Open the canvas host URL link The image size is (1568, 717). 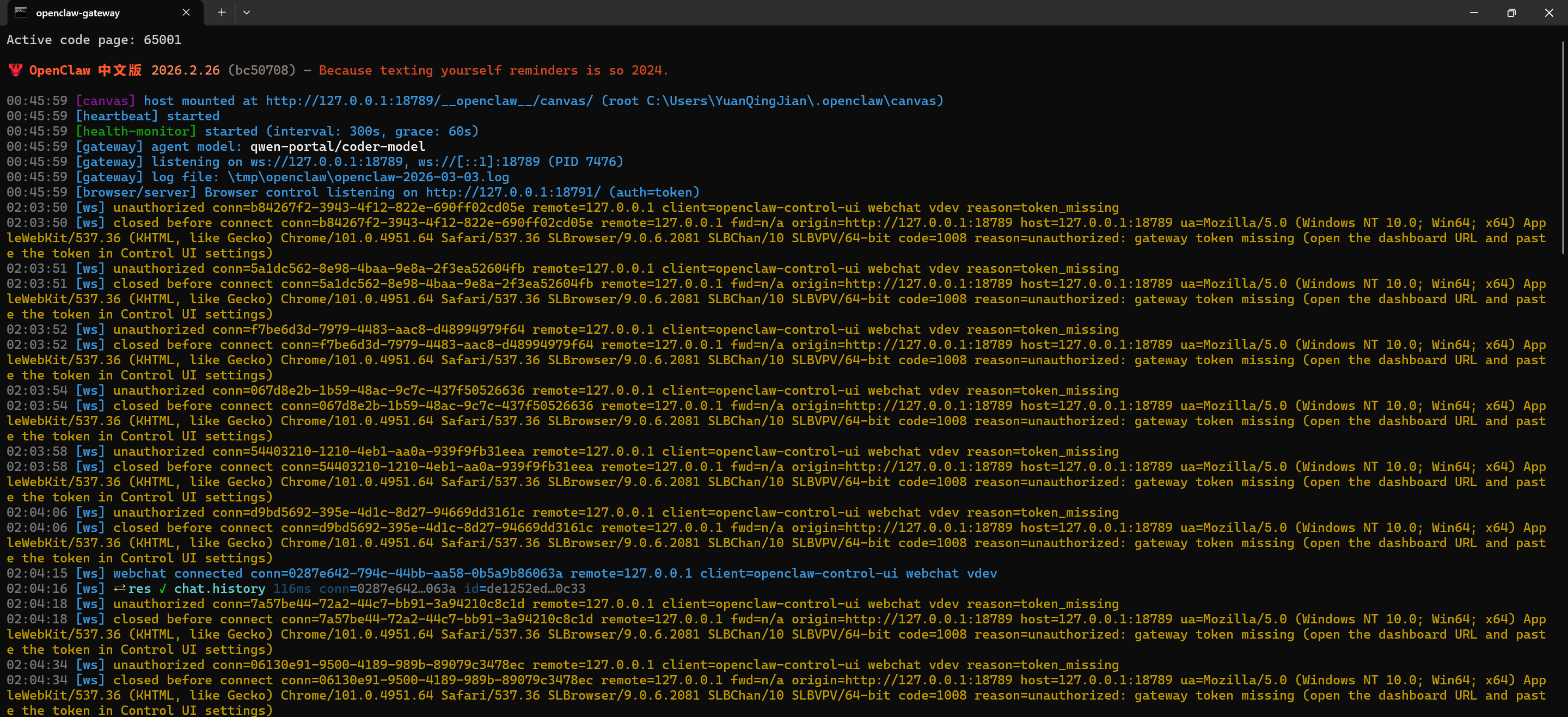428,101
